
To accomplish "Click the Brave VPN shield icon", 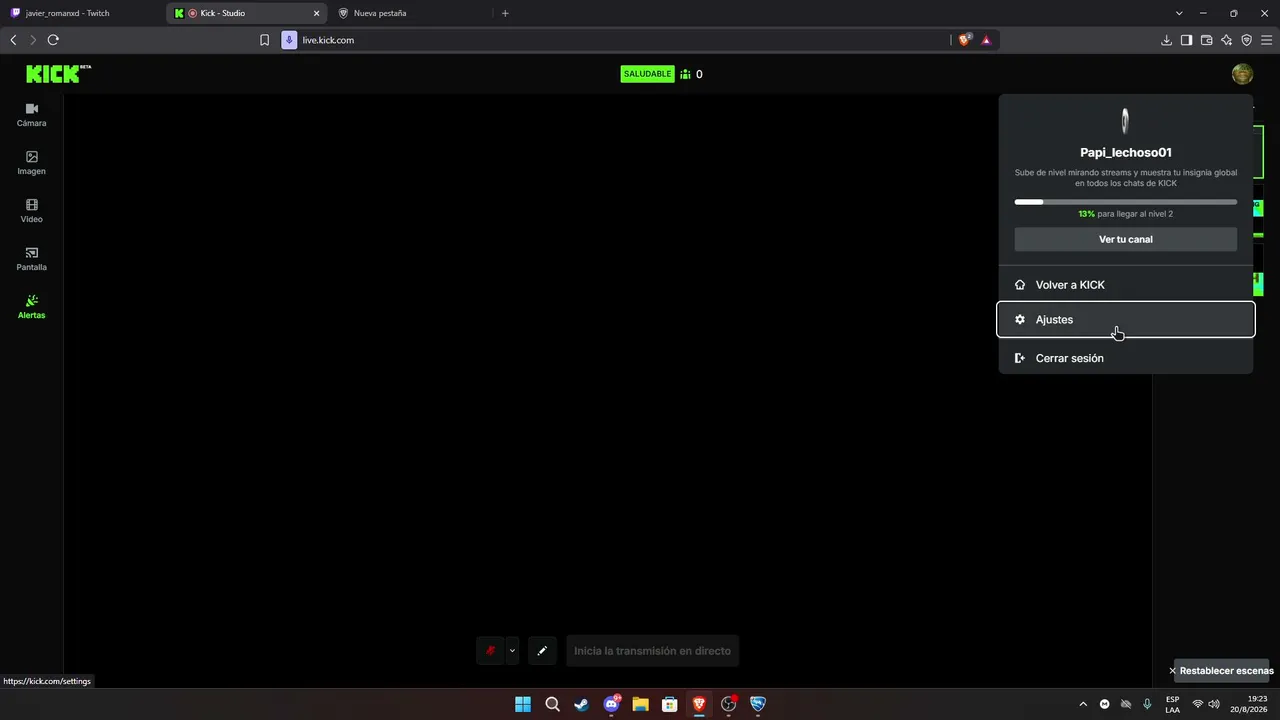I will point(1246,40).
